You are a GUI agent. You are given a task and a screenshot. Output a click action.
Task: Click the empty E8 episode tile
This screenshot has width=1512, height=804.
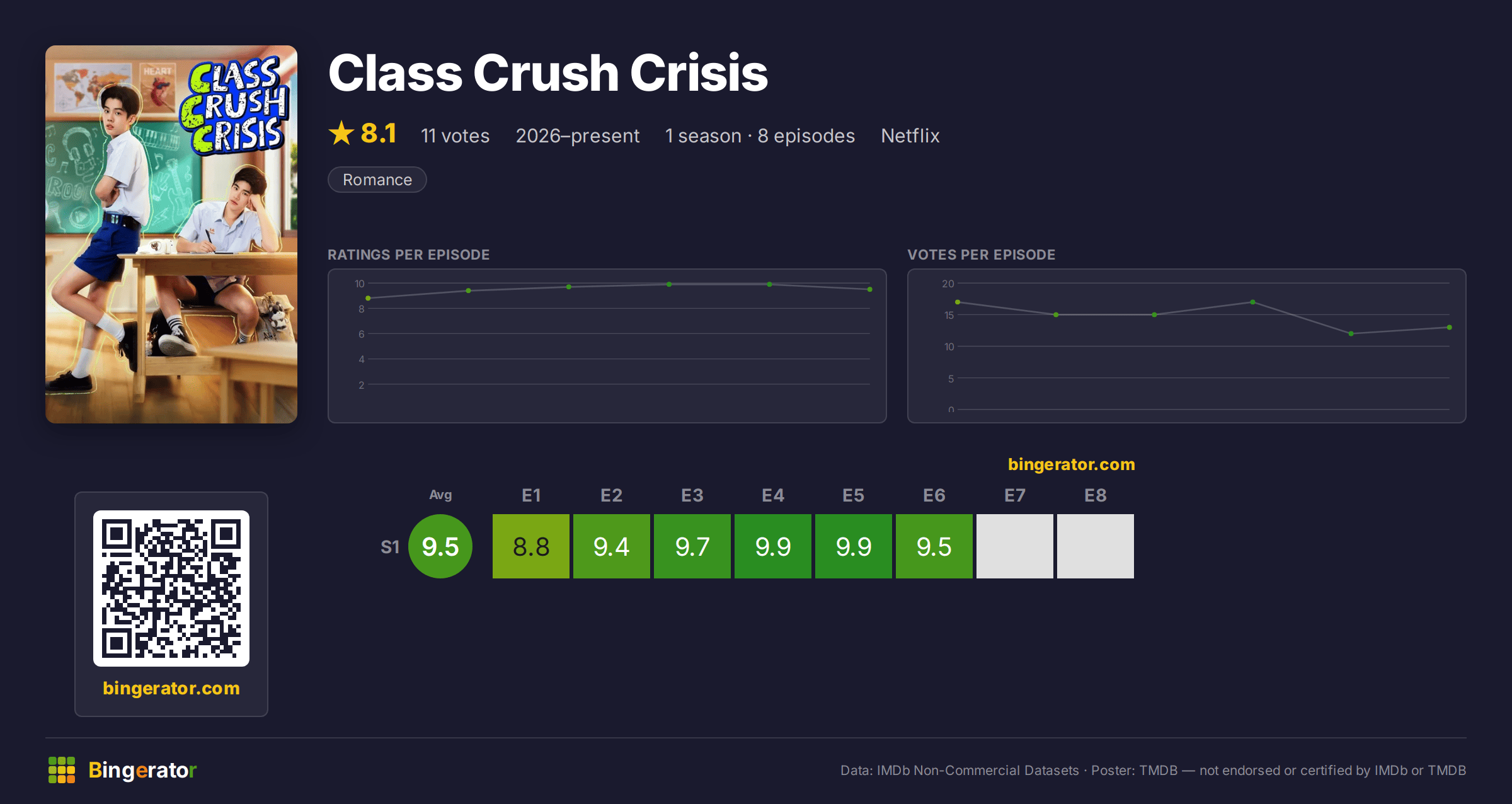pos(1096,546)
